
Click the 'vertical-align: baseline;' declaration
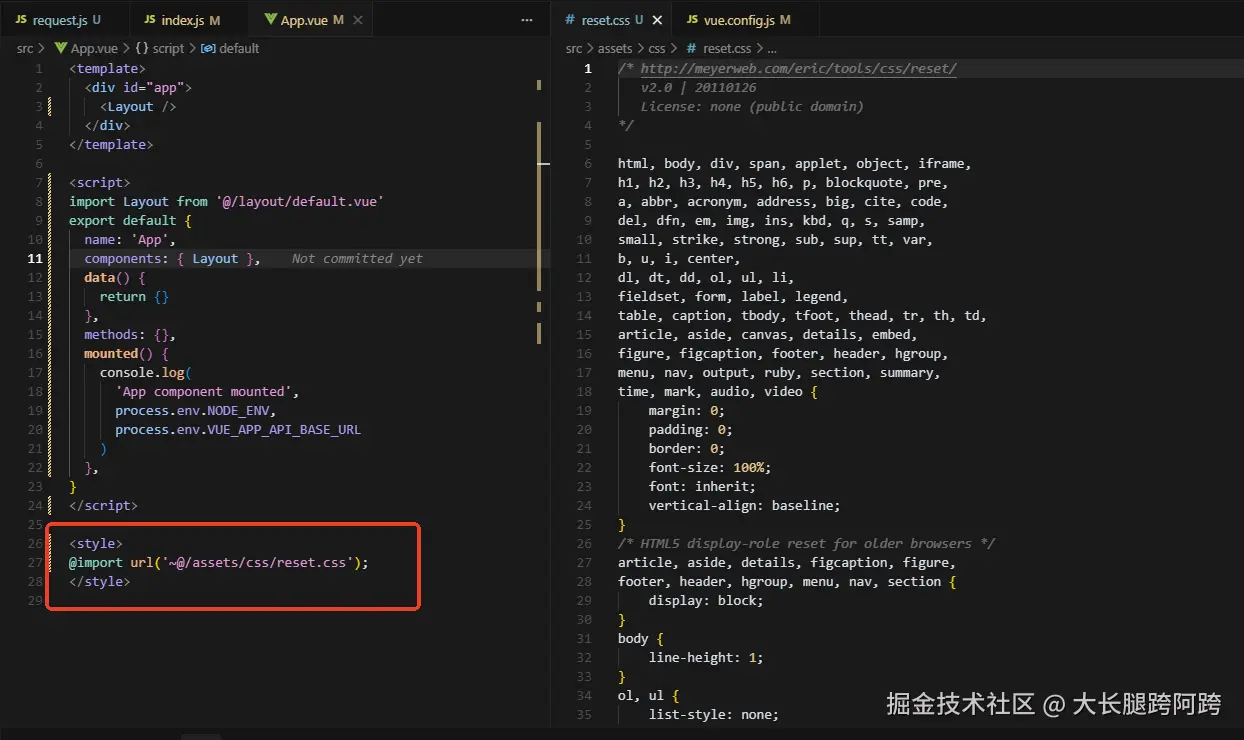[x=745, y=505]
